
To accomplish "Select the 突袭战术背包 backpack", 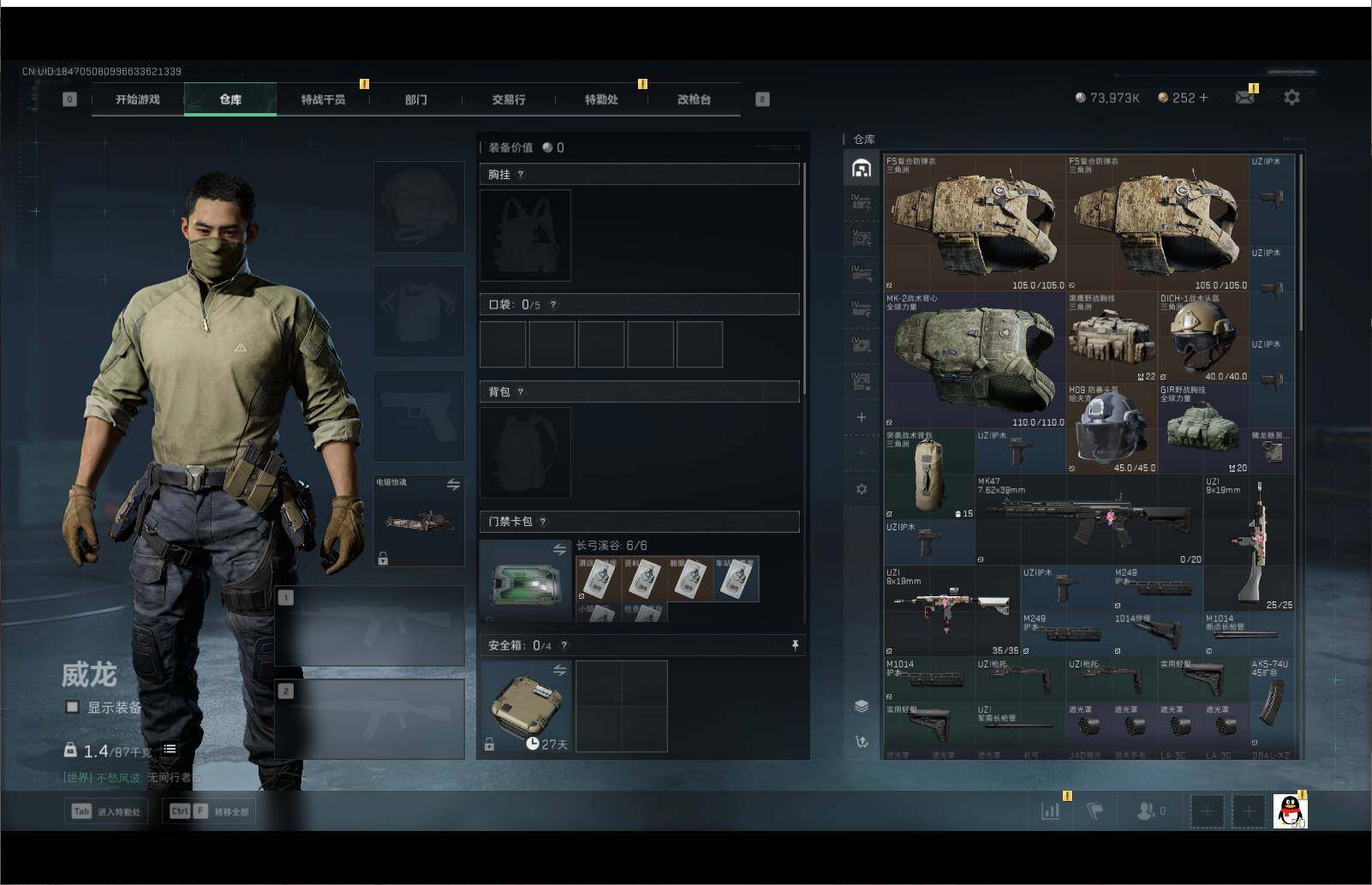I will pyautogui.click(x=929, y=475).
